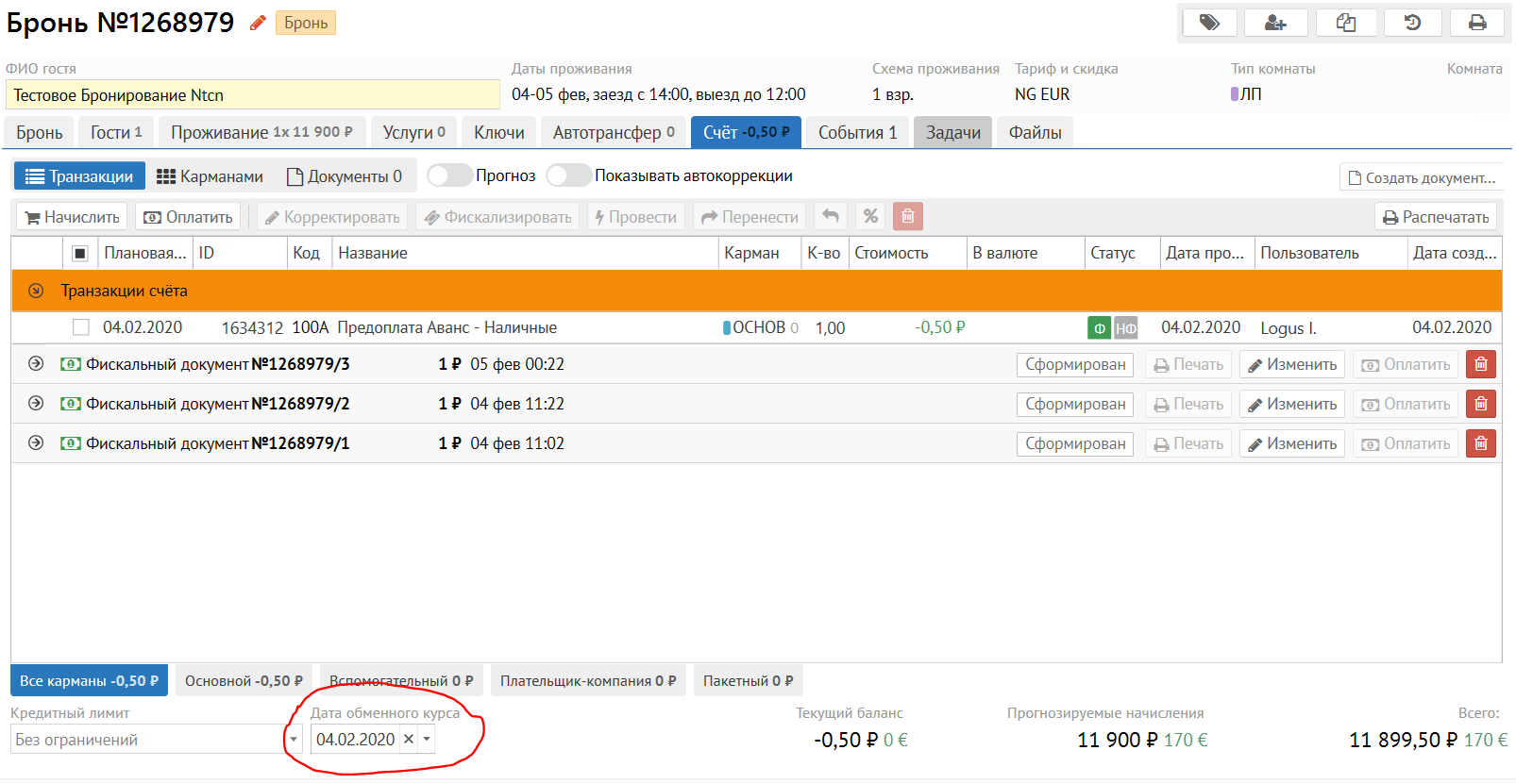Click the Начислить button
The image size is (1516, 784).
pyautogui.click(x=73, y=217)
